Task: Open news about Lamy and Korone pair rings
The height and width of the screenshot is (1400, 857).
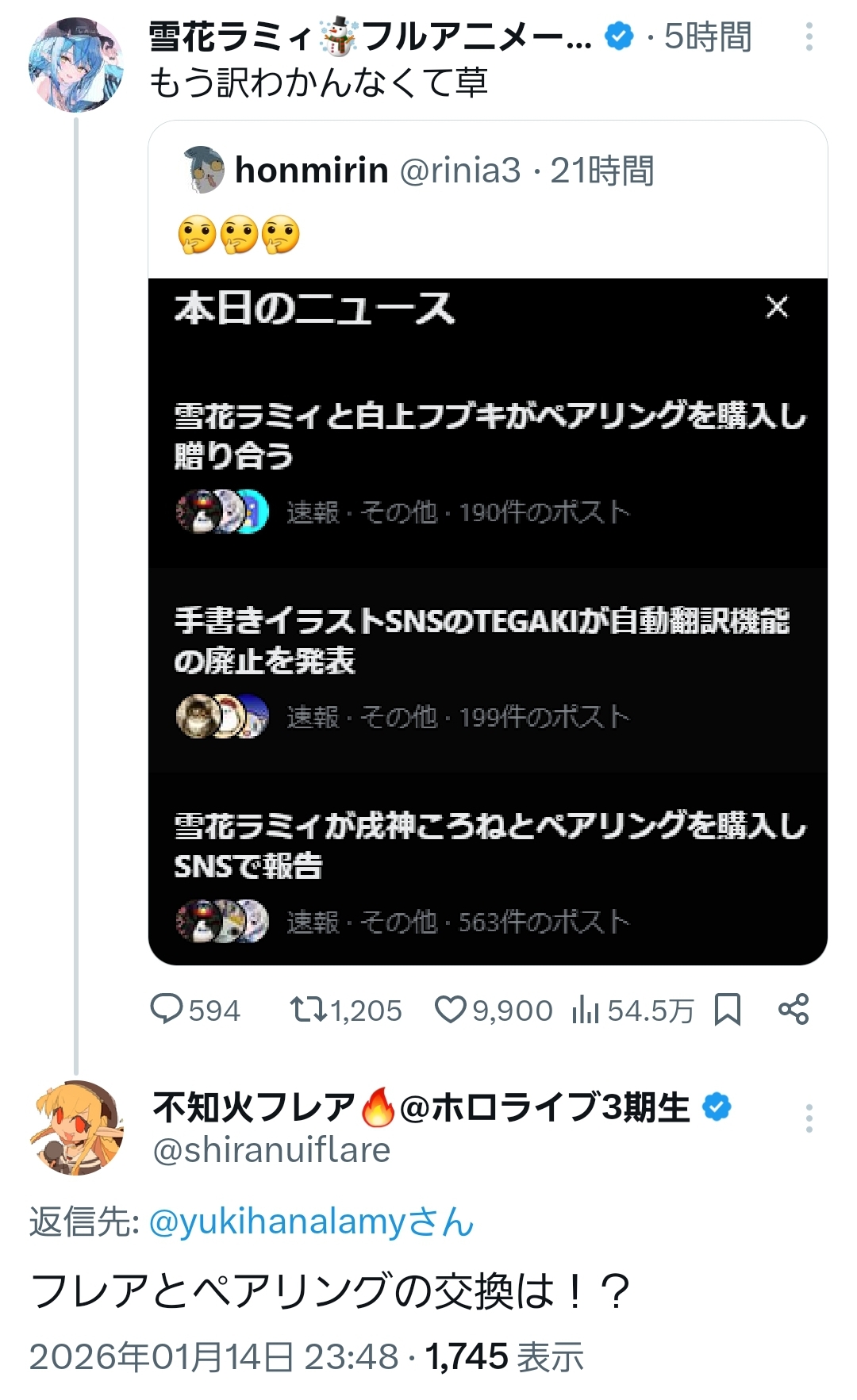Action: tap(489, 845)
